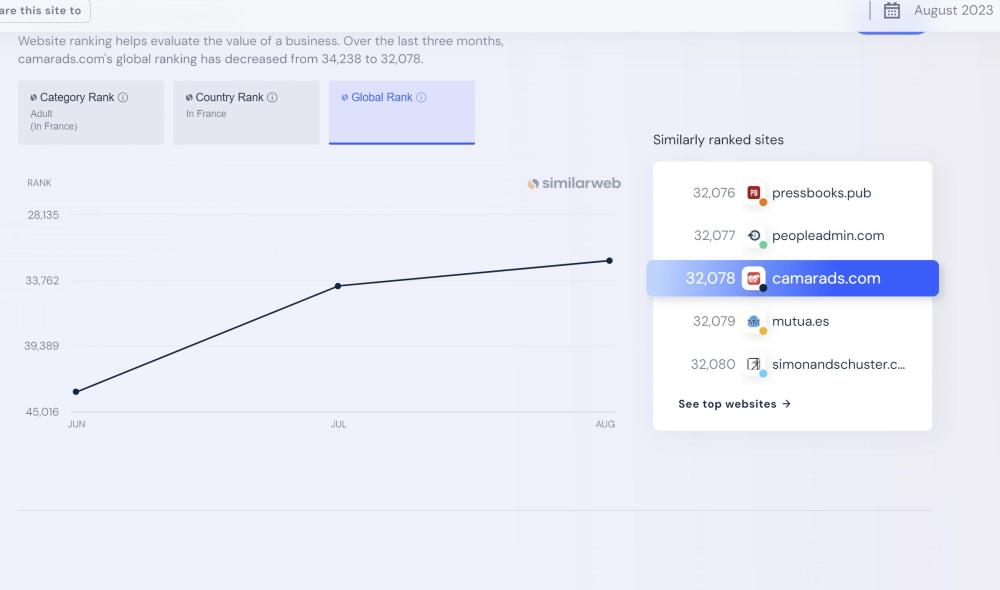Screen dimensions: 1000x590
Task: Switch to the Country Rank tab
Action: 246,112
